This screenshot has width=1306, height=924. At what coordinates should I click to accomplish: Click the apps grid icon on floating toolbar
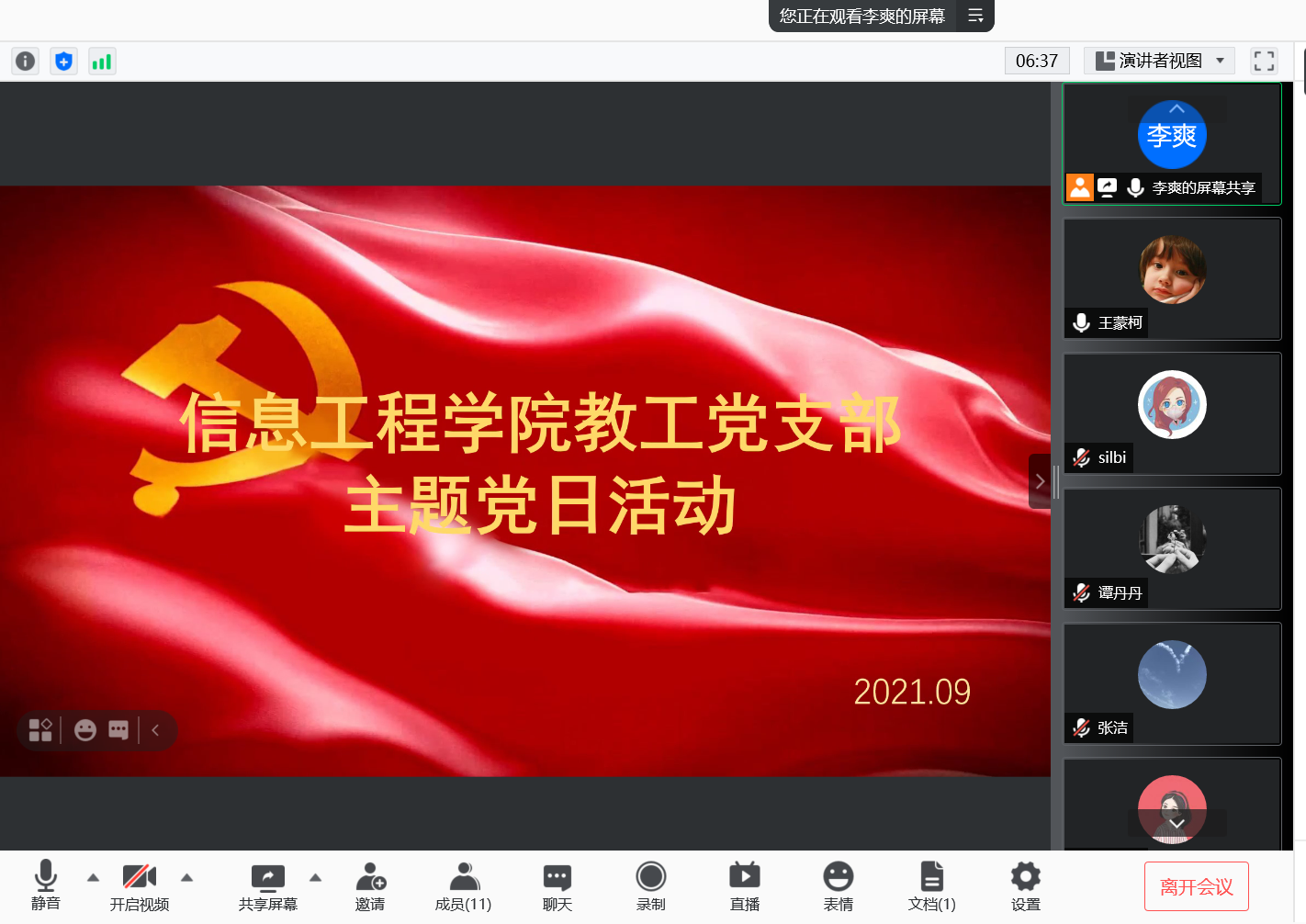tap(40, 730)
